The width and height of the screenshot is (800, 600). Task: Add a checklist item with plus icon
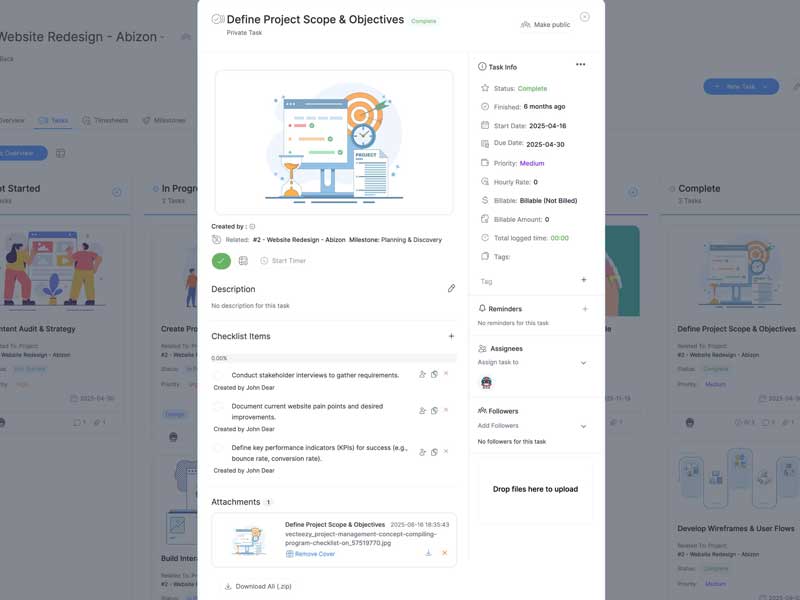tap(451, 336)
